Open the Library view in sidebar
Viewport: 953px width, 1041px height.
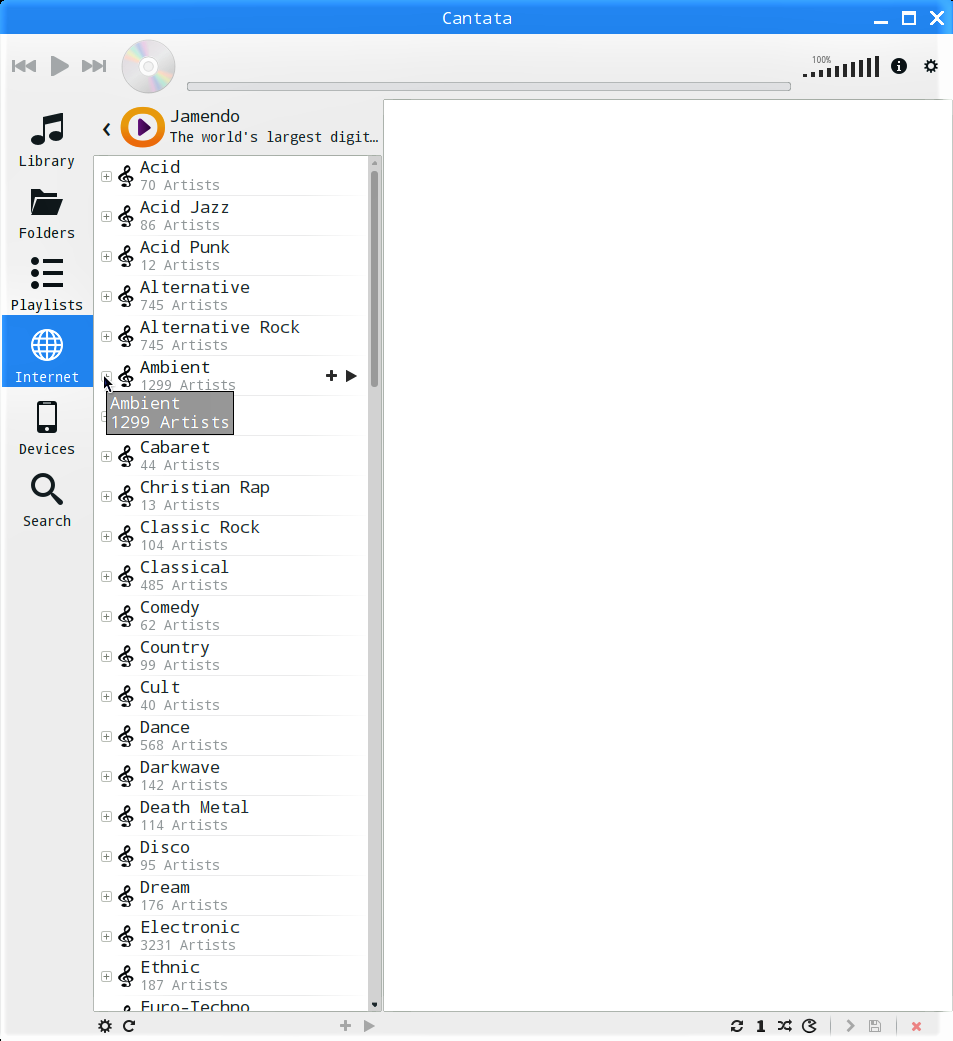46,140
